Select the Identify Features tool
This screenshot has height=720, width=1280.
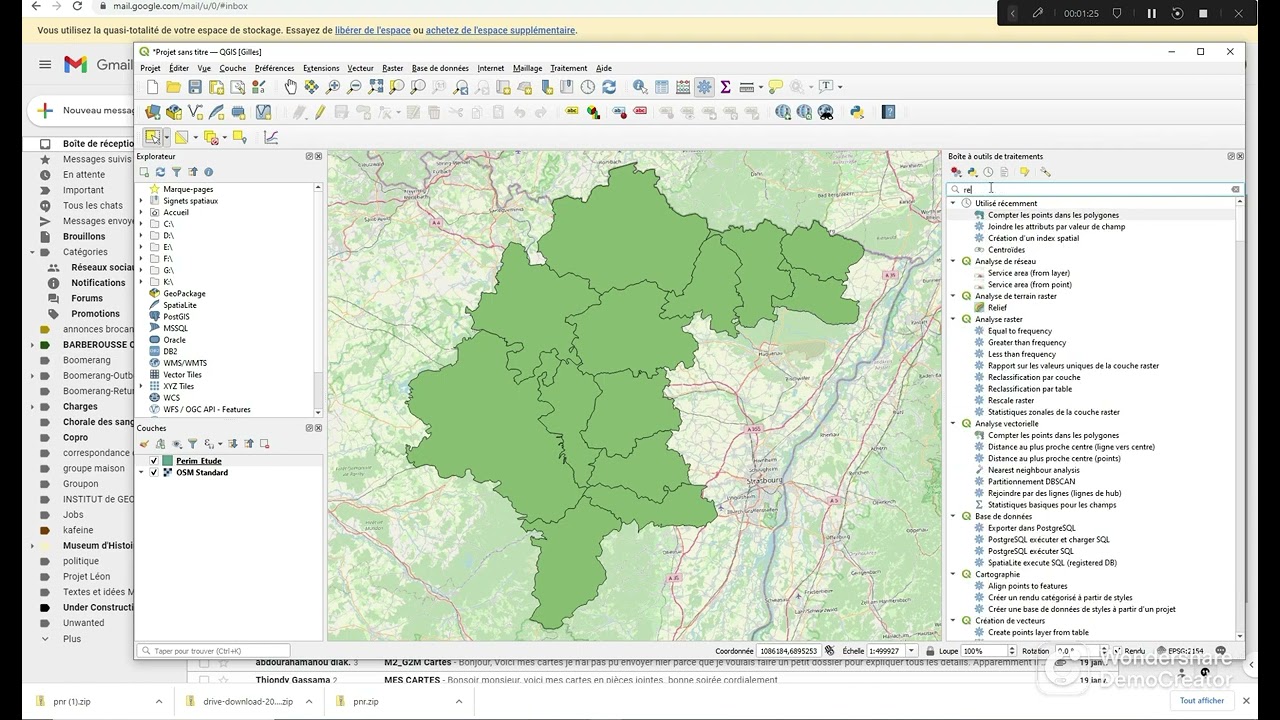coord(641,87)
